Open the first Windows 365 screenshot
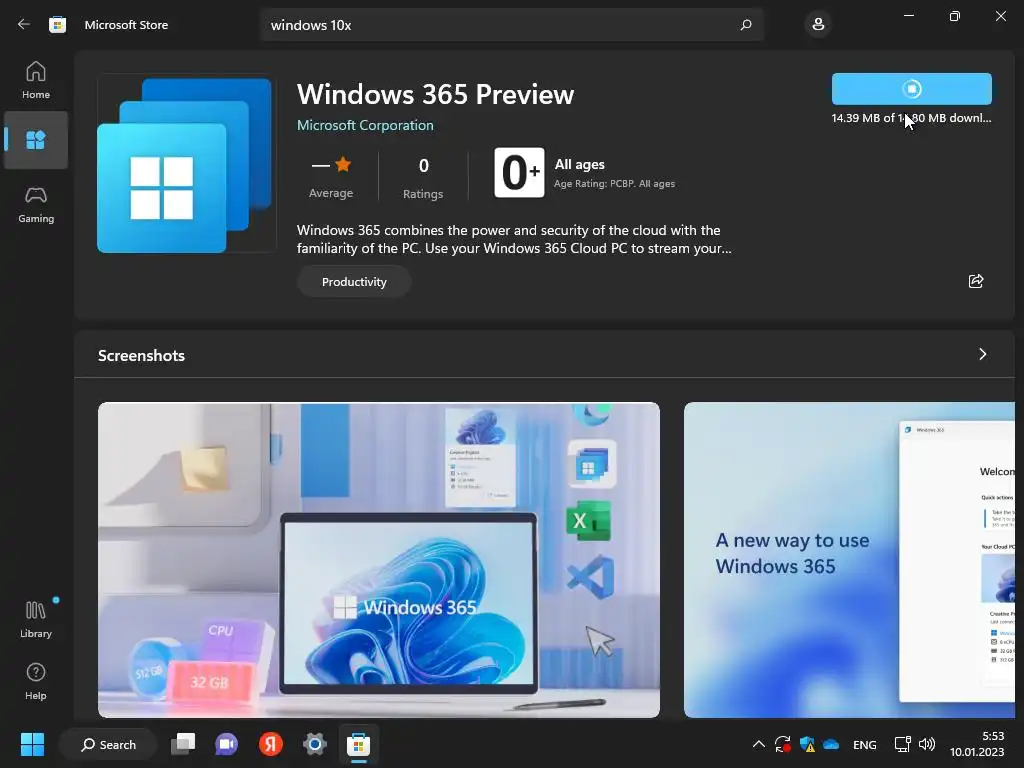Image resolution: width=1024 pixels, height=768 pixels. [379, 560]
